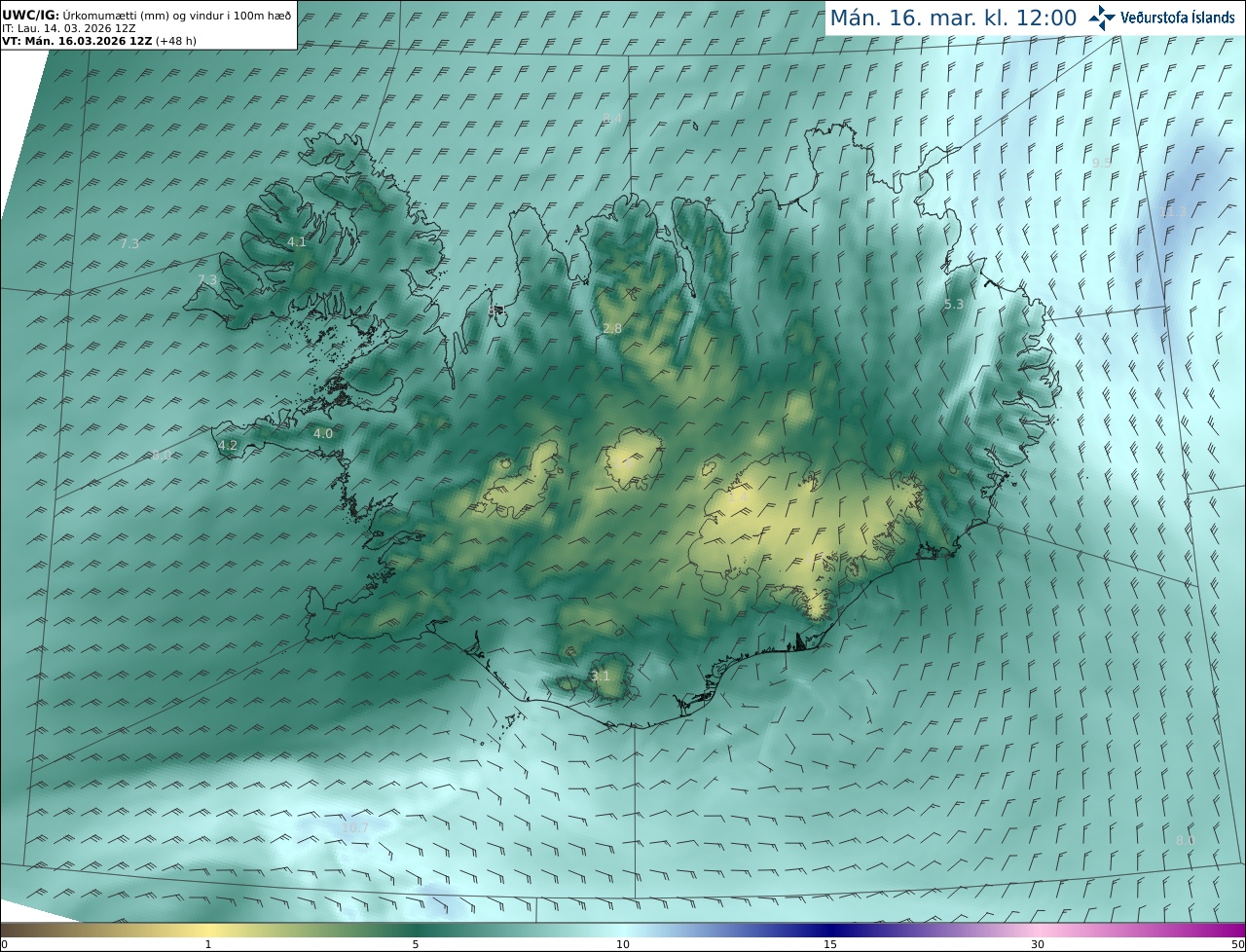This screenshot has width=1246, height=952.
Task: Pick the dark green color at legend tick 5
Action: [415, 931]
